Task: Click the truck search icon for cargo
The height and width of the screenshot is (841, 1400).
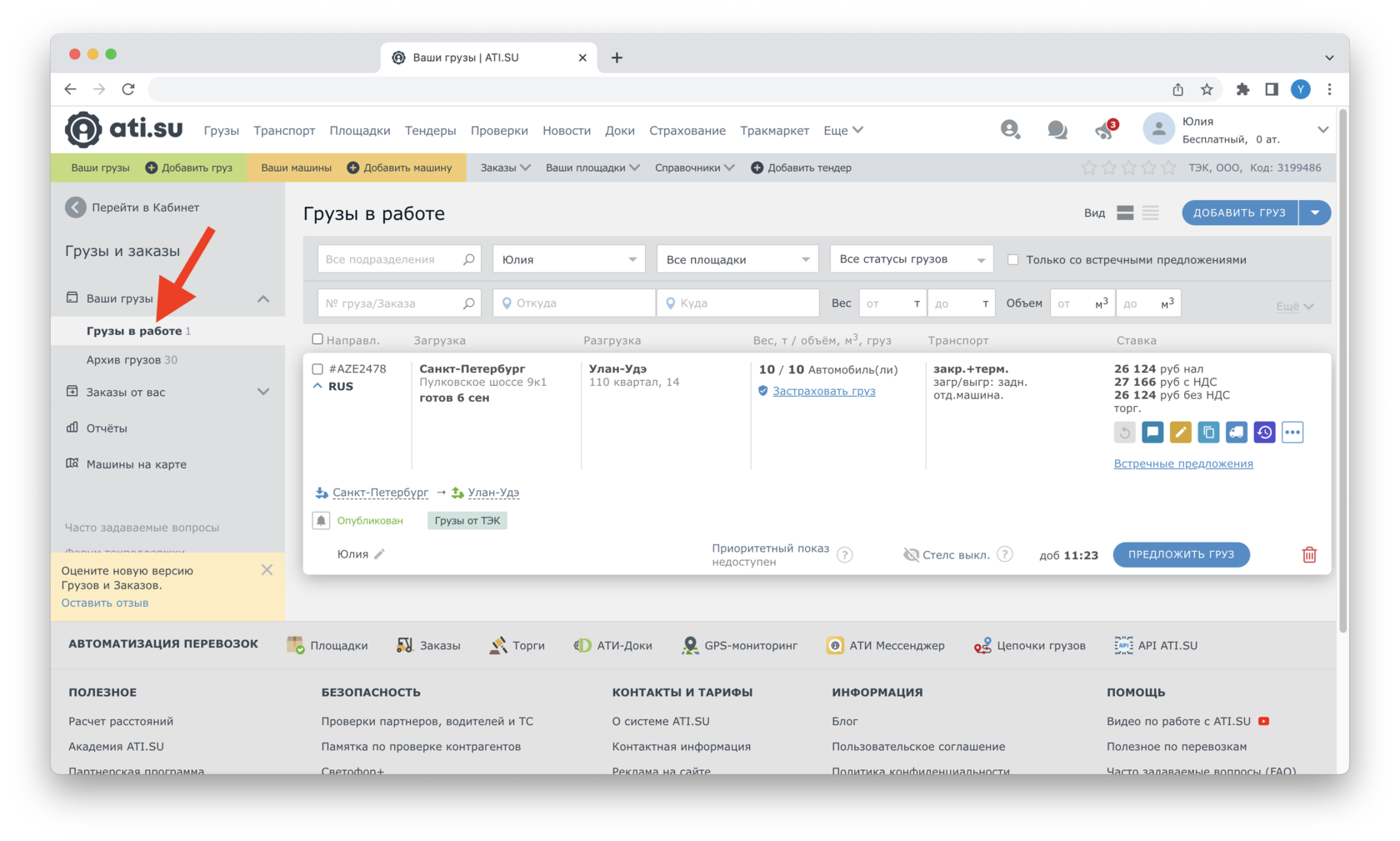Action: tap(1237, 432)
